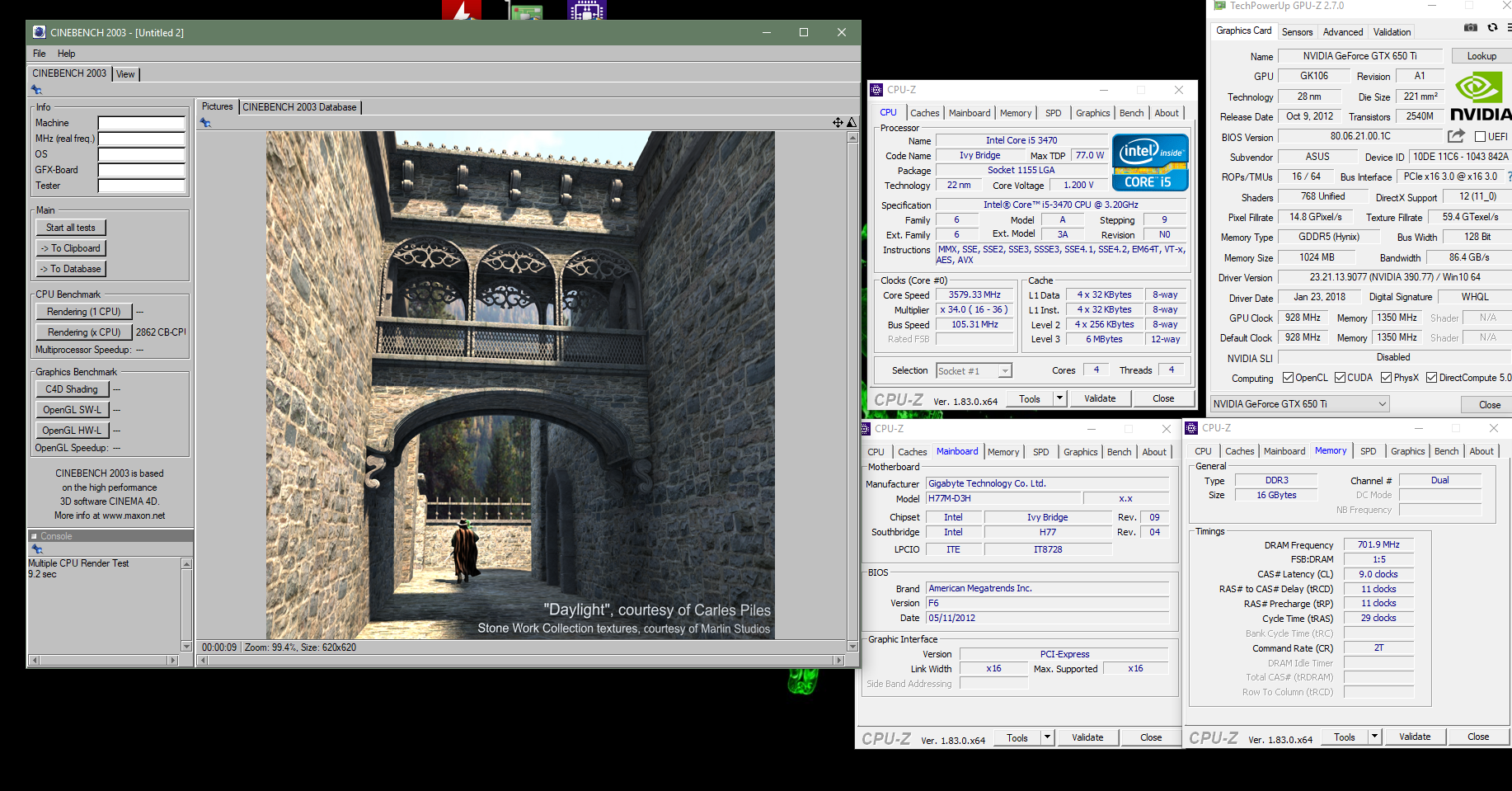Click the GPU-Z refresh icon
The image size is (1512, 791).
tap(1492, 27)
